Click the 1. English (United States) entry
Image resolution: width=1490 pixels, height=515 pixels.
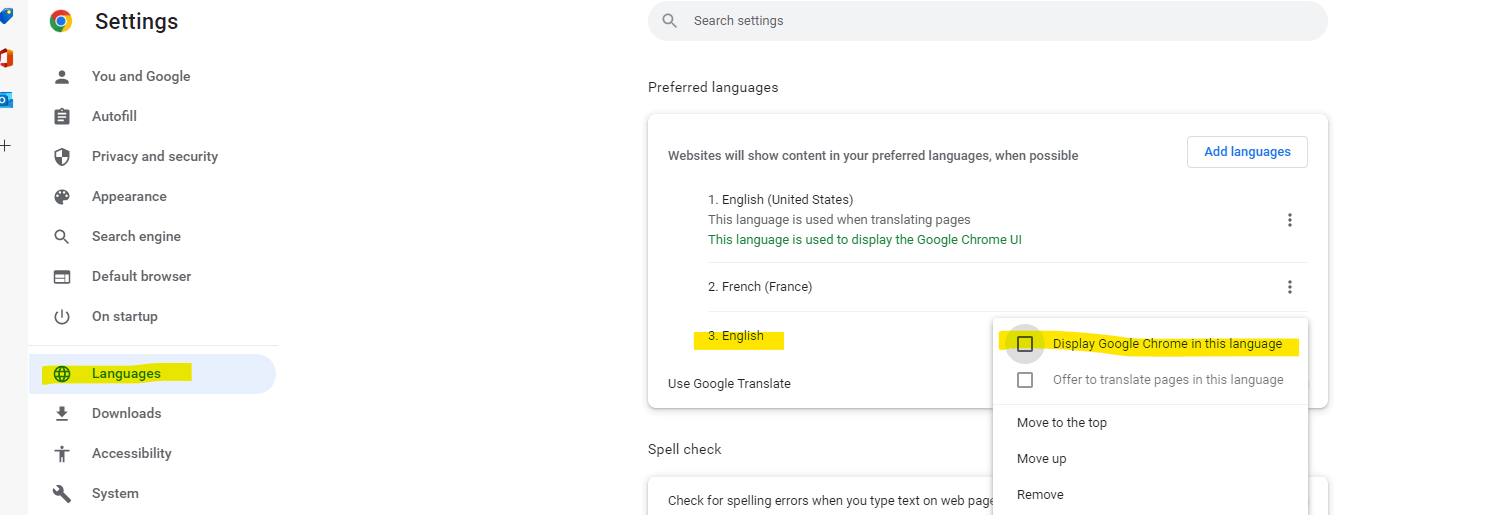point(781,200)
